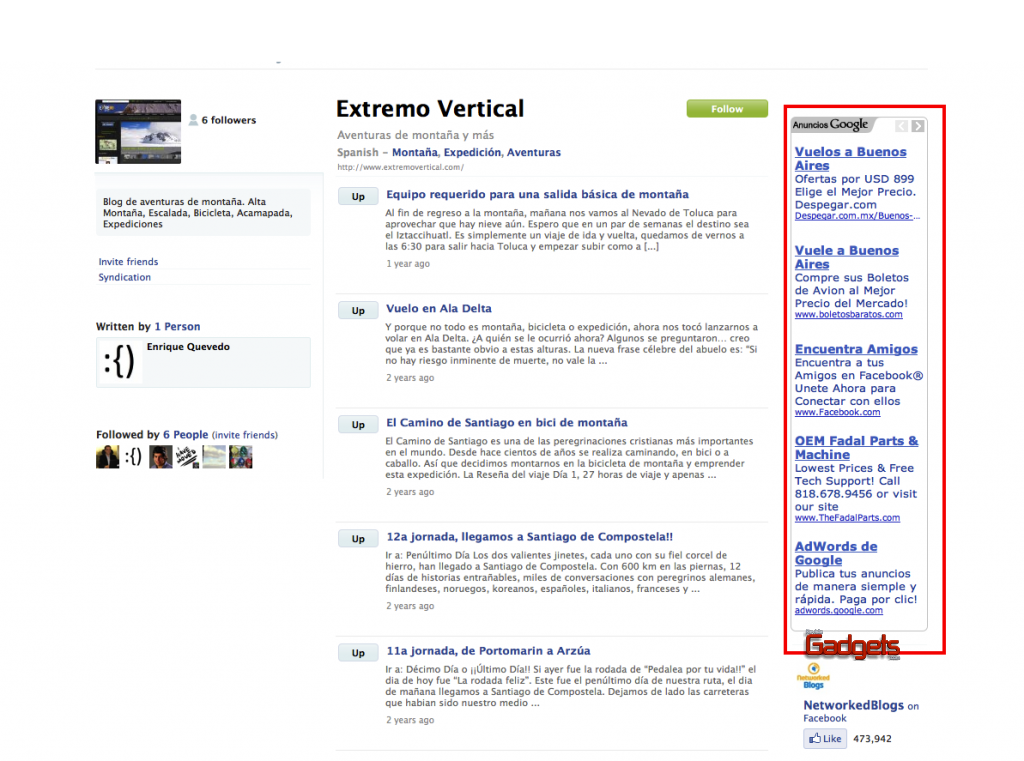Click the Enrique Quevedo author name
1024x761 pixels.
[x=188, y=347]
